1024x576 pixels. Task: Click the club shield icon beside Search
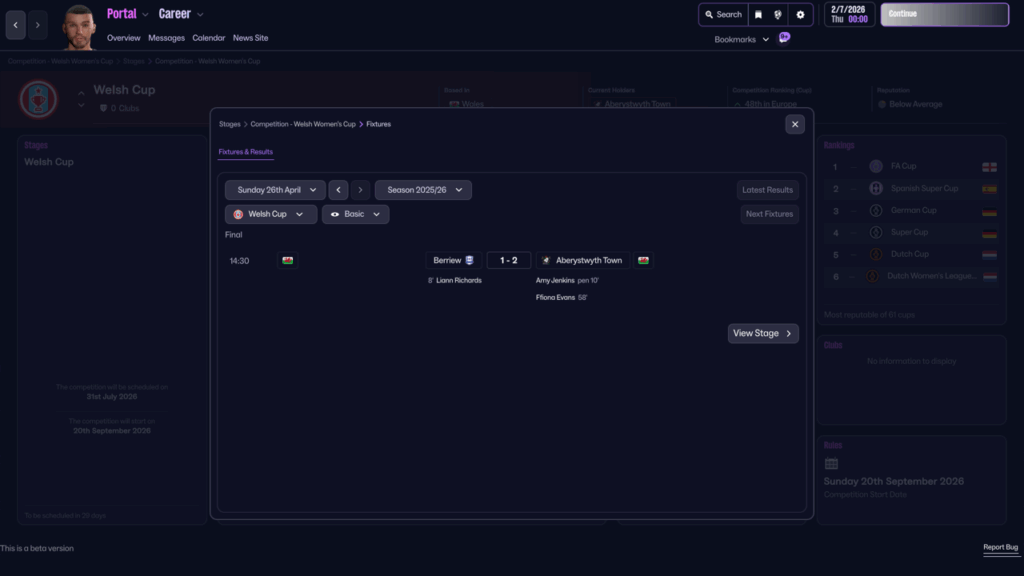[778, 15]
